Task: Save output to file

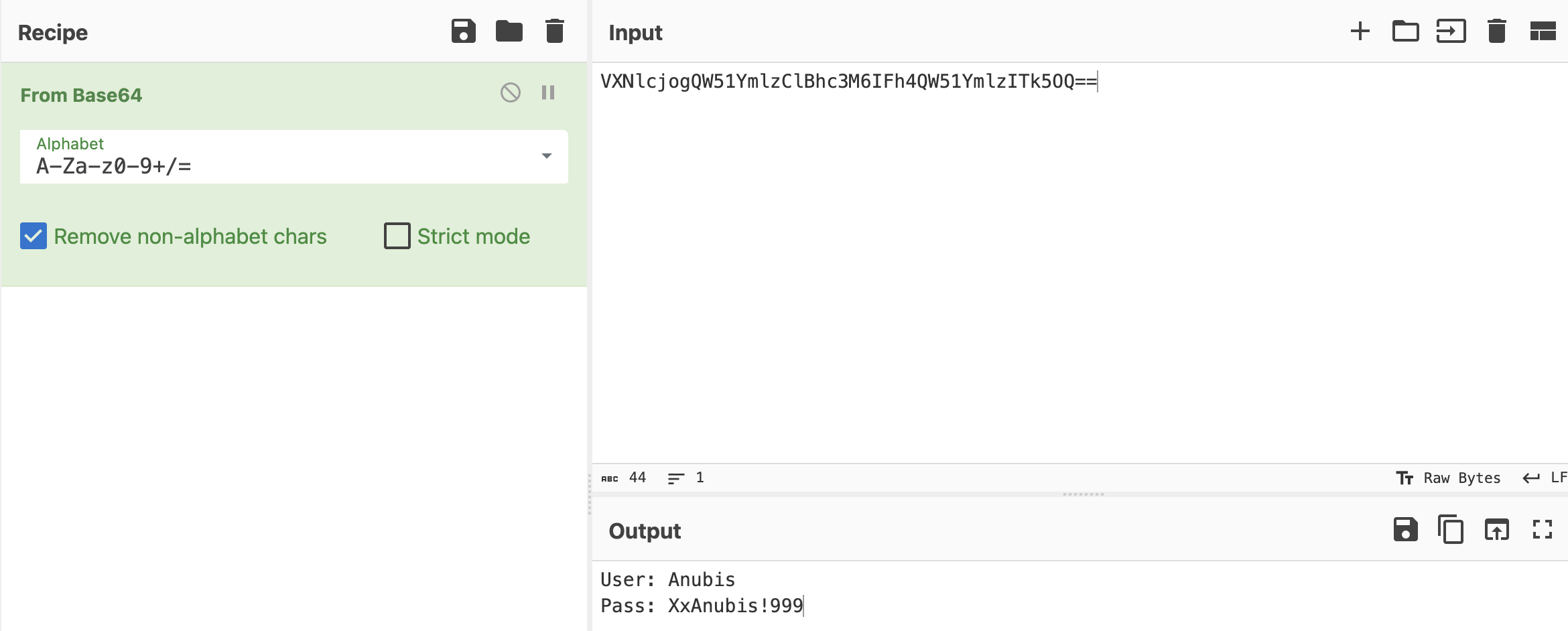Action: tap(1405, 530)
